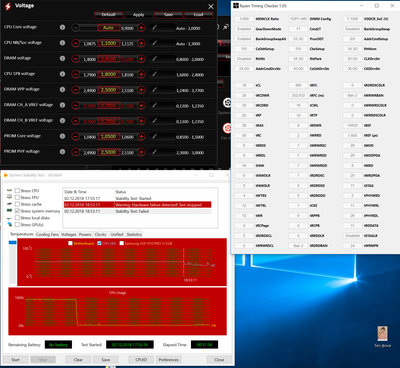Click the Apply button in Voltage window
The height and width of the screenshot is (368, 400).
[x=138, y=15]
